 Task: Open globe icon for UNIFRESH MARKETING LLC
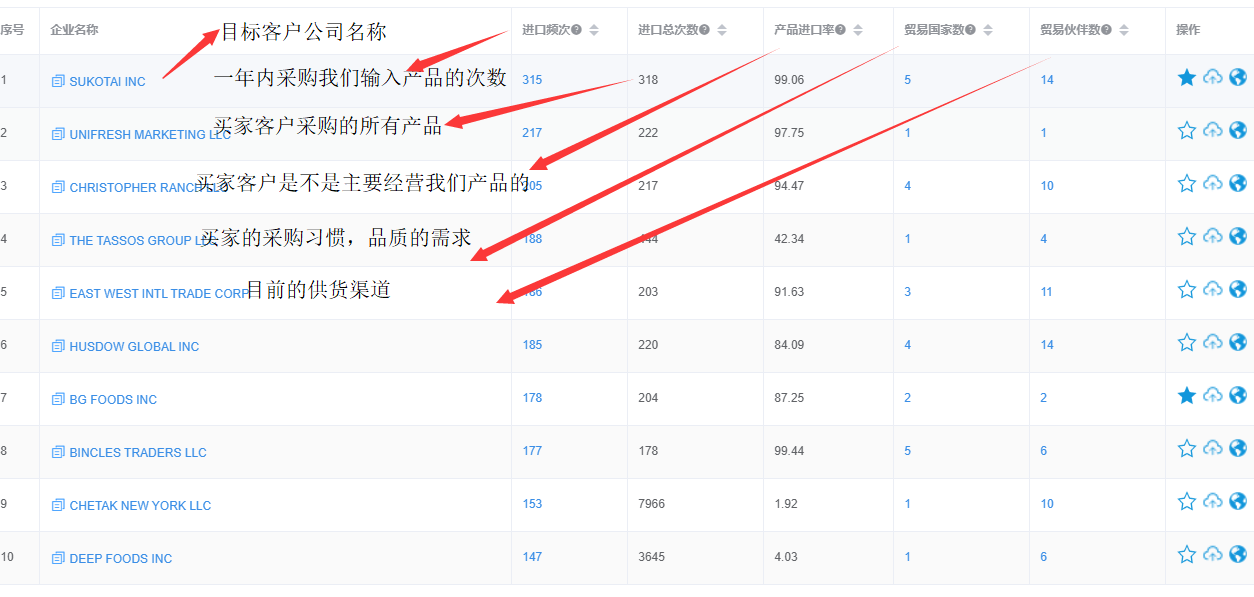point(1238,130)
